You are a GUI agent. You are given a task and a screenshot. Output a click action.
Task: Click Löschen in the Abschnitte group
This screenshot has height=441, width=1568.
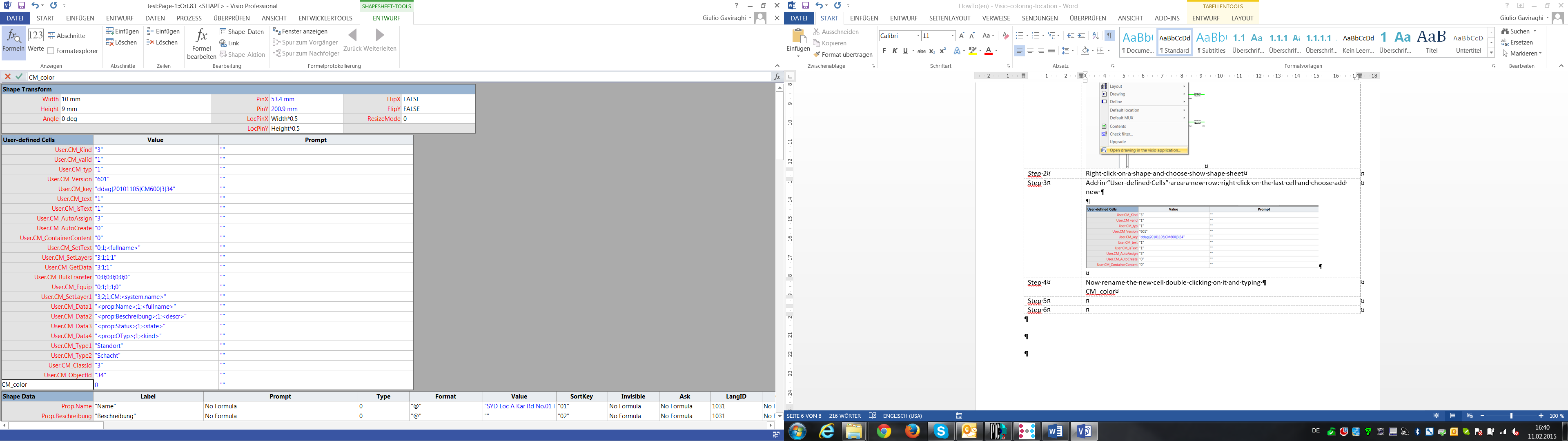click(x=121, y=42)
